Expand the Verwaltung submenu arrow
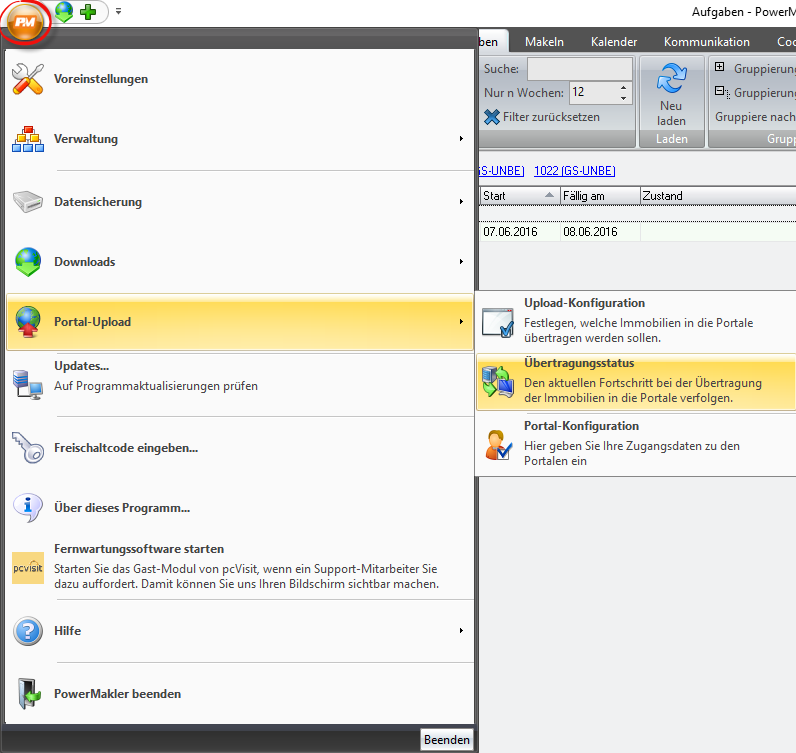 461,138
